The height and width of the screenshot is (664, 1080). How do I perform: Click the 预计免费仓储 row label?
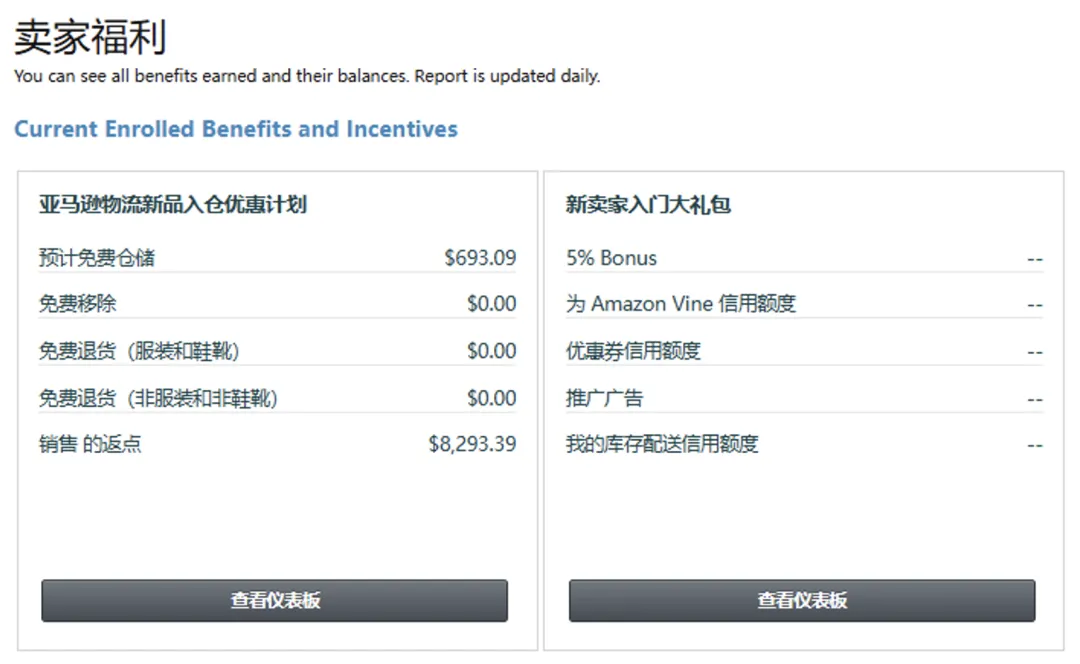pyautogui.click(x=97, y=258)
